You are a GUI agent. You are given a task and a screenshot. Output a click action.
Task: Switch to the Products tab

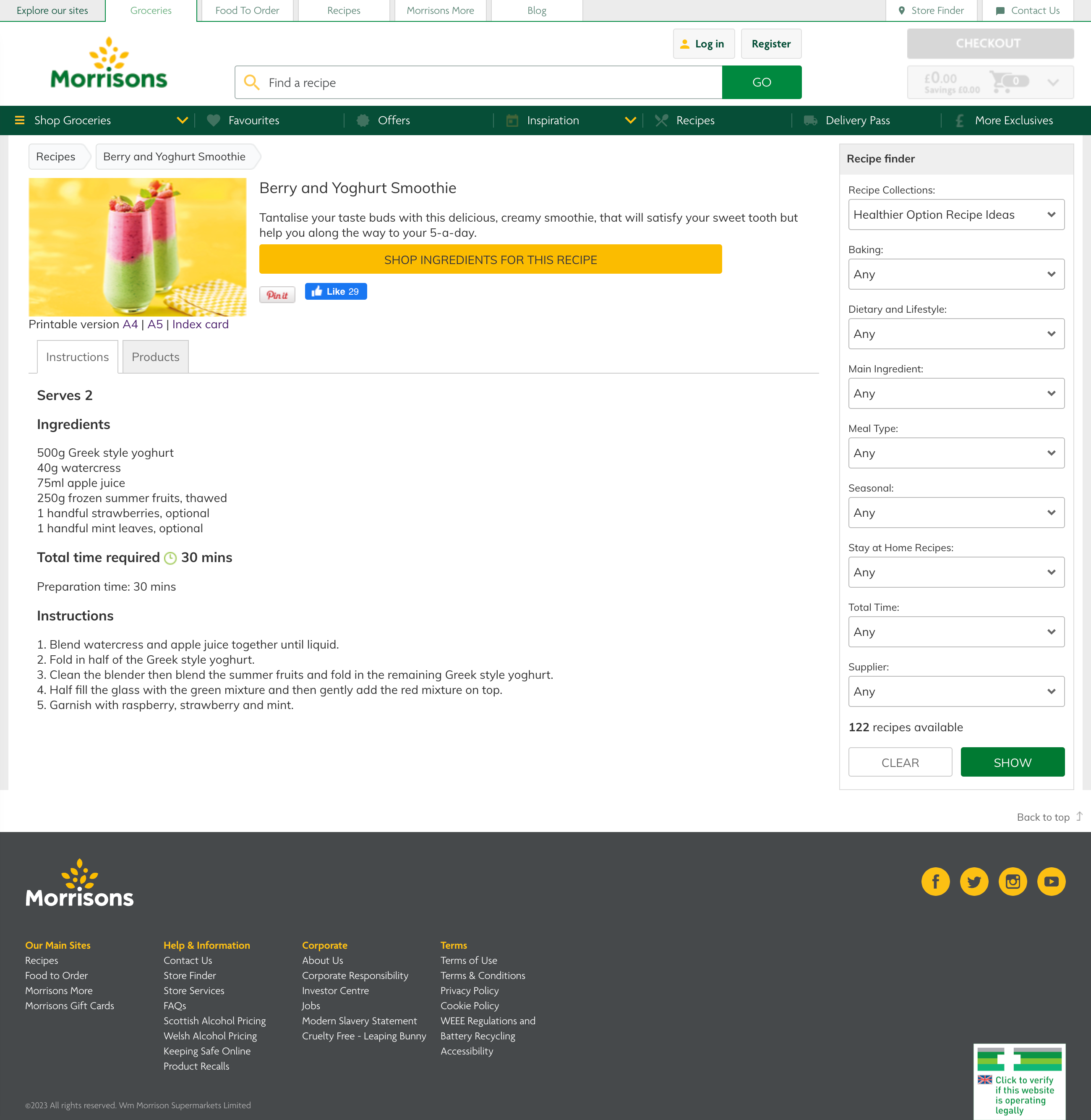tap(155, 356)
